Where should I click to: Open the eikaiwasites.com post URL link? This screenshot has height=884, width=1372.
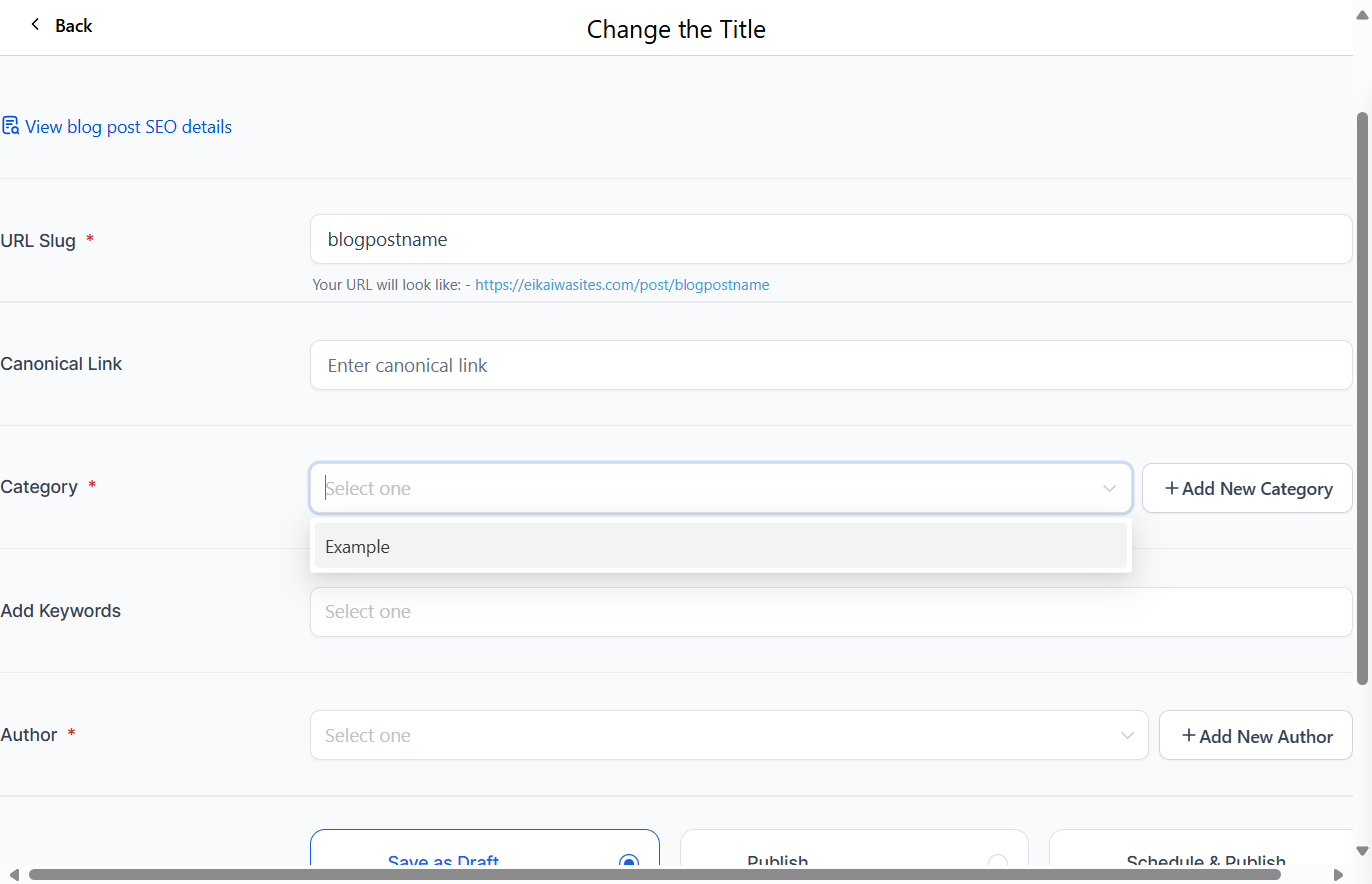(622, 285)
